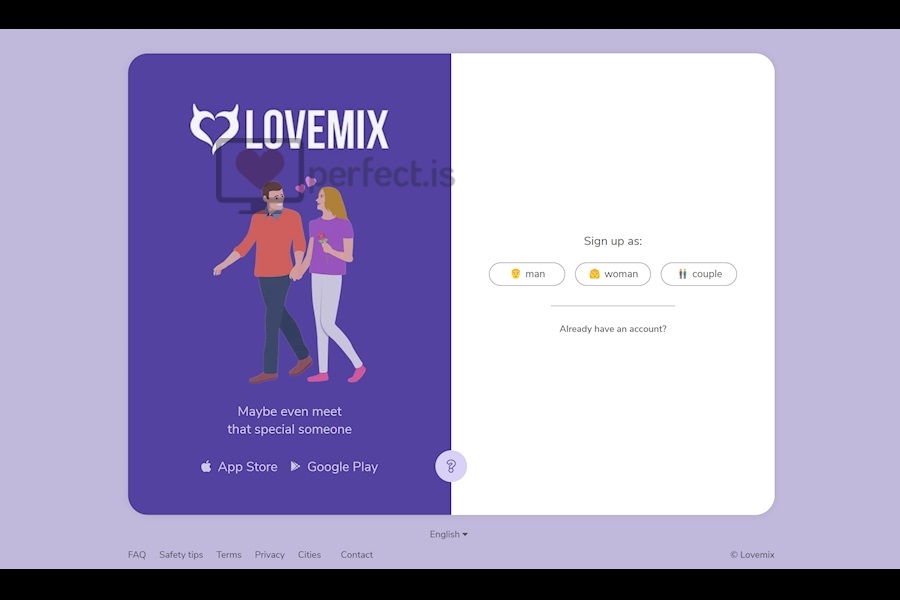900x600 pixels.
Task: Sign up as woman
Action: coord(613,274)
